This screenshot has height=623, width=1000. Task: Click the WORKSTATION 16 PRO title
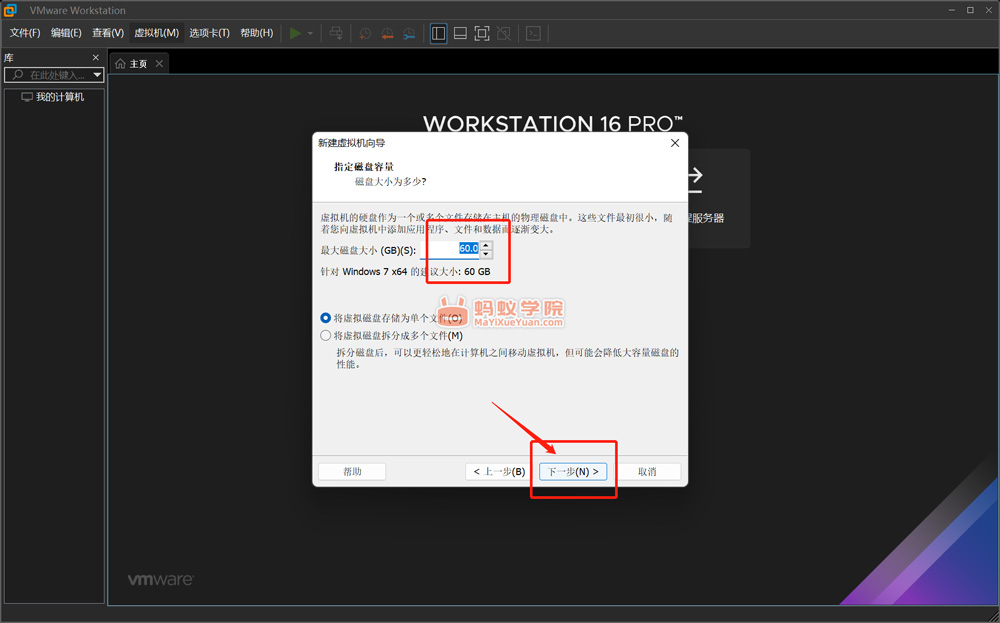pos(553,124)
